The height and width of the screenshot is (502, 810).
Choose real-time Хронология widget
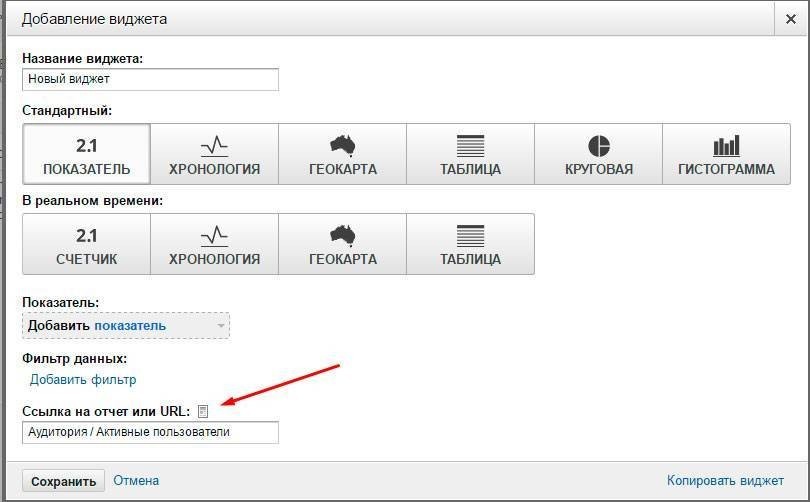[x=214, y=244]
